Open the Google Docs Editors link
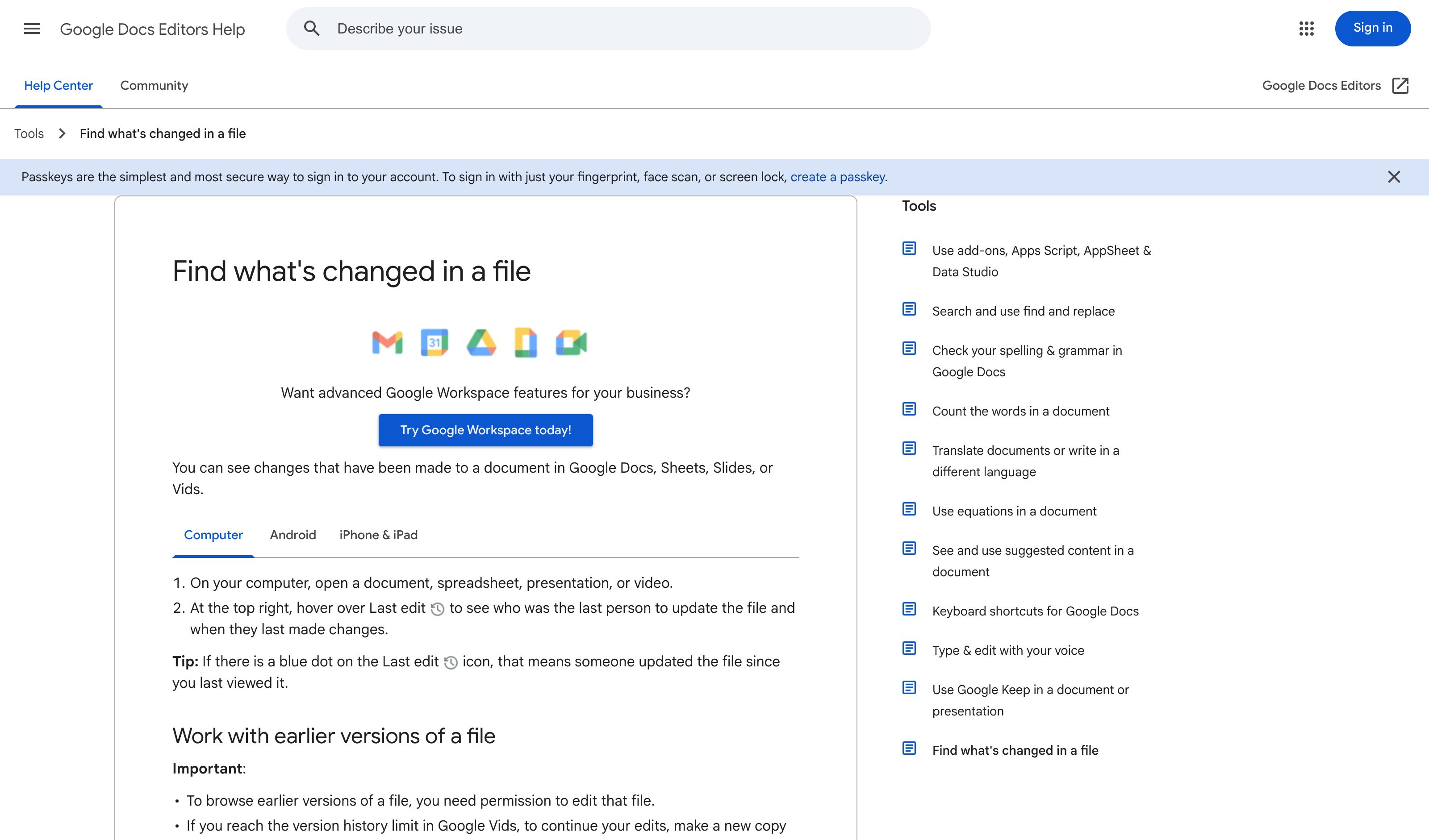This screenshot has width=1429, height=840. tap(1321, 86)
